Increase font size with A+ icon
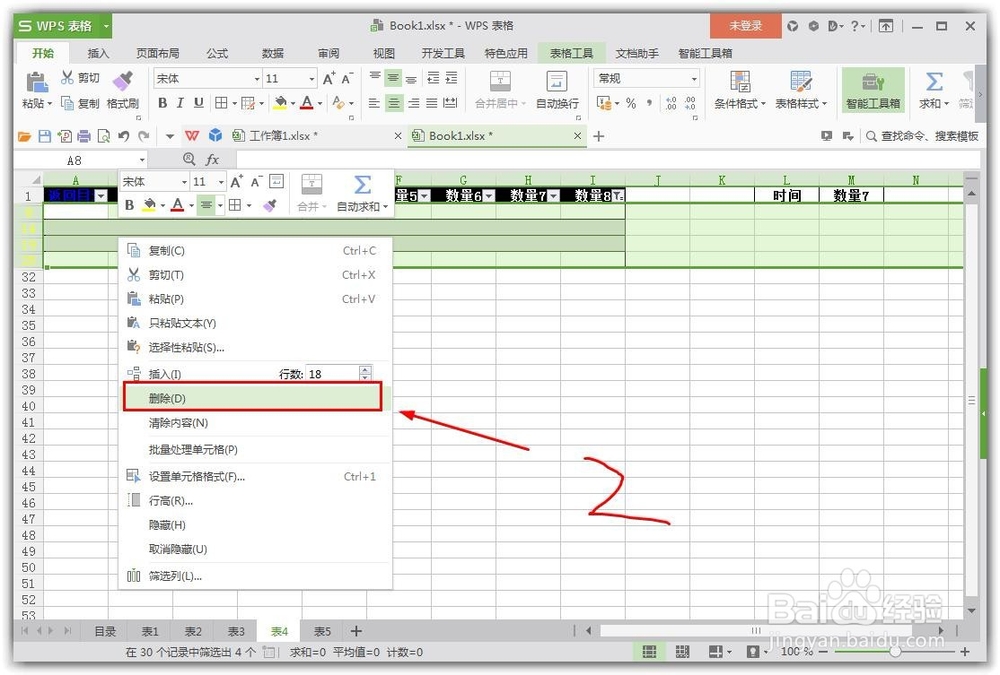 click(x=329, y=78)
